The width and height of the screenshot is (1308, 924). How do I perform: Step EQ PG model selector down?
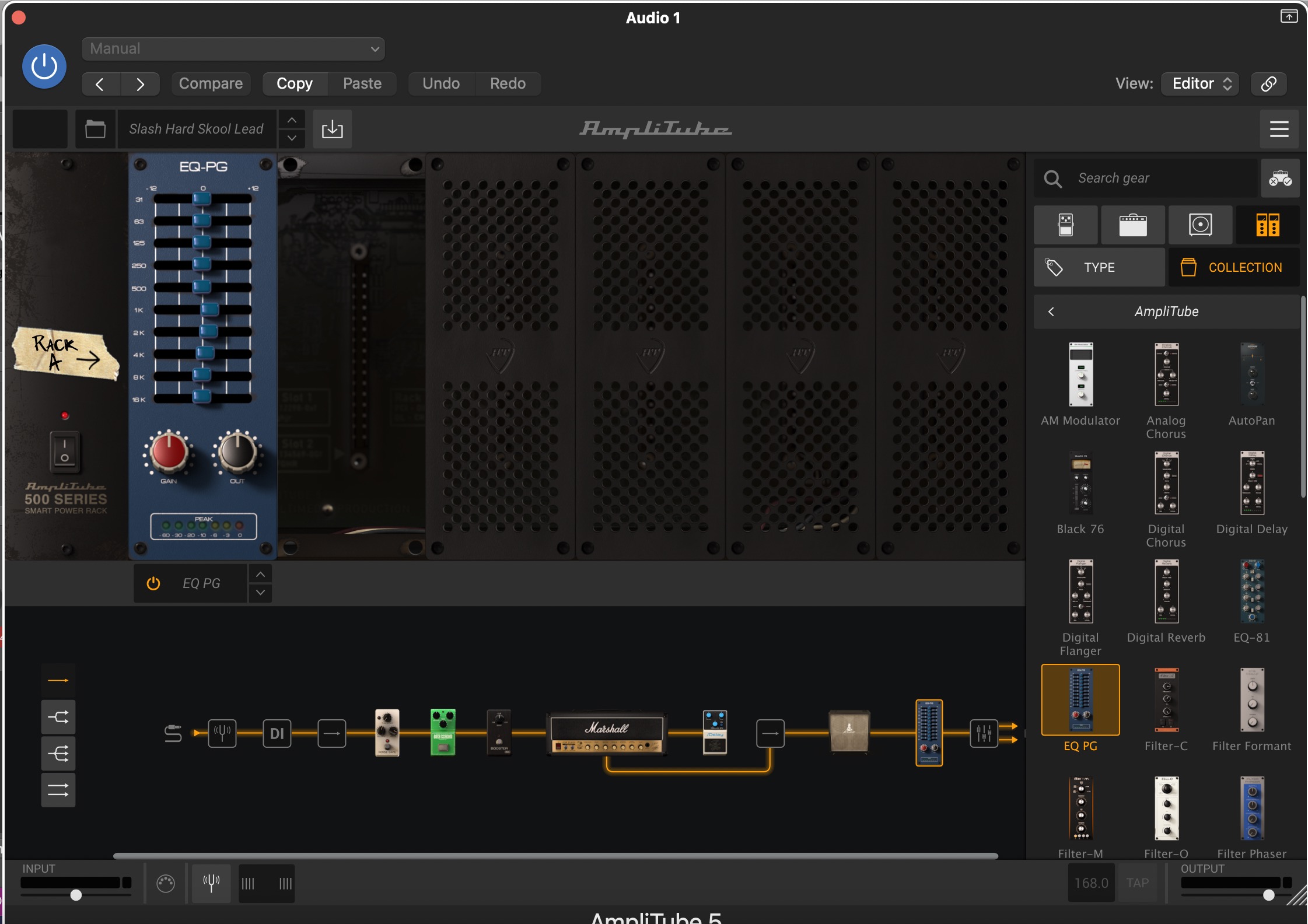tap(261, 593)
